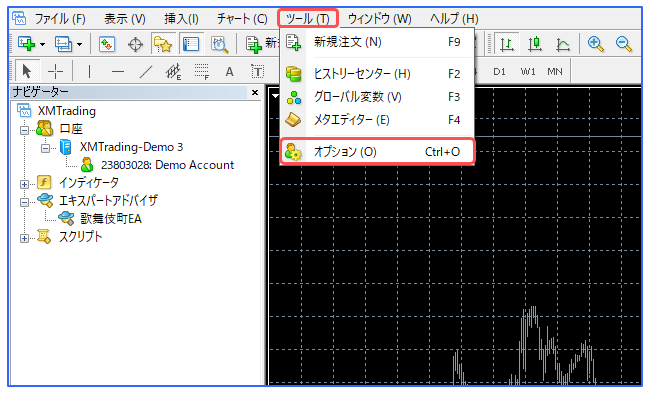Open the Strategy Tester magnifier icon
Screen dimensions: 649x394
(x=219, y=44)
